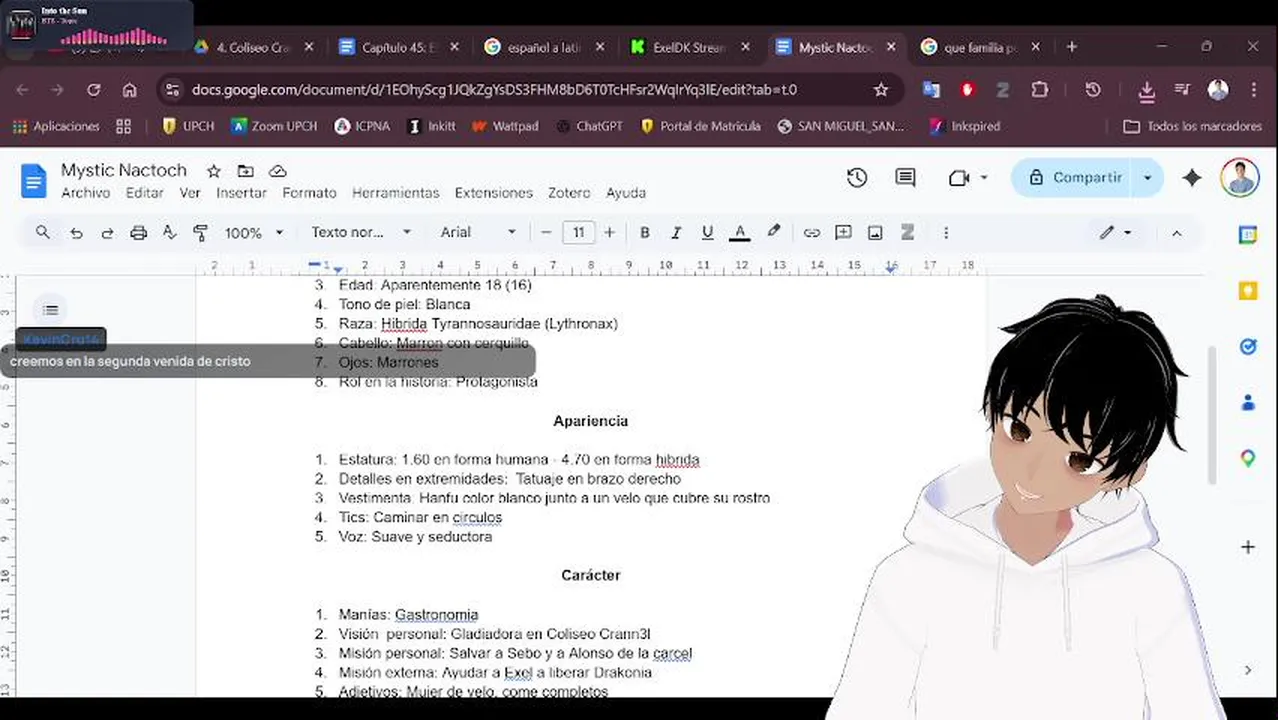Collapse the menus with the chevron
Screen dimensions: 1278x720
click(x=1176, y=232)
